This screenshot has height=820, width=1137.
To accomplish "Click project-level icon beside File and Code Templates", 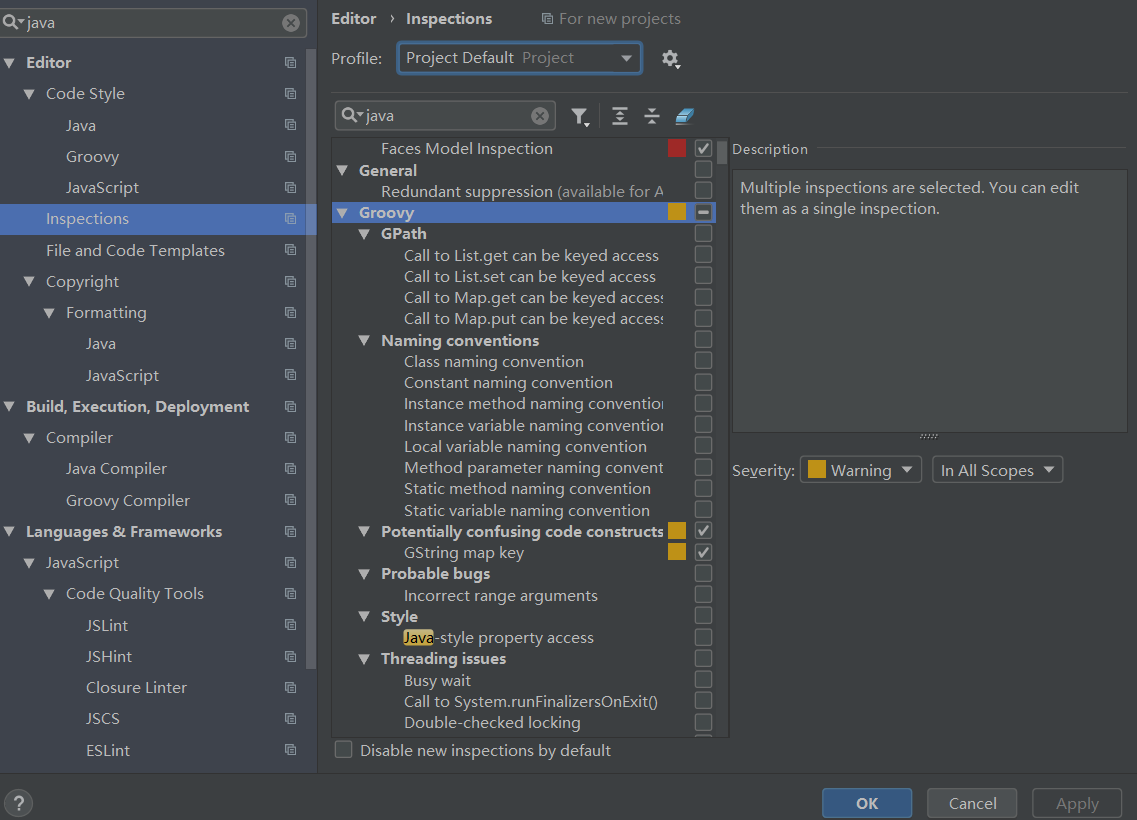I will pos(291,250).
